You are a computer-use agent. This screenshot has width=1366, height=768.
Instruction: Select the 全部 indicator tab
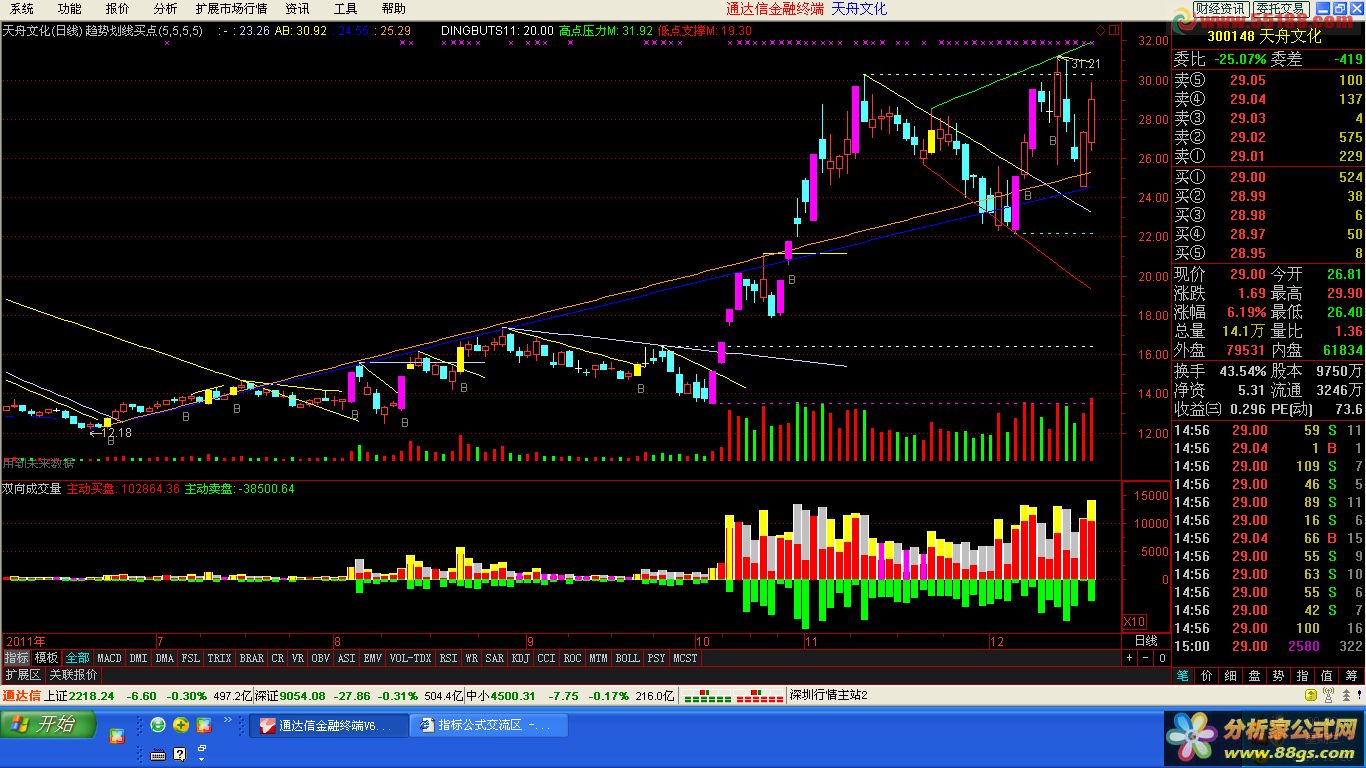[77, 658]
